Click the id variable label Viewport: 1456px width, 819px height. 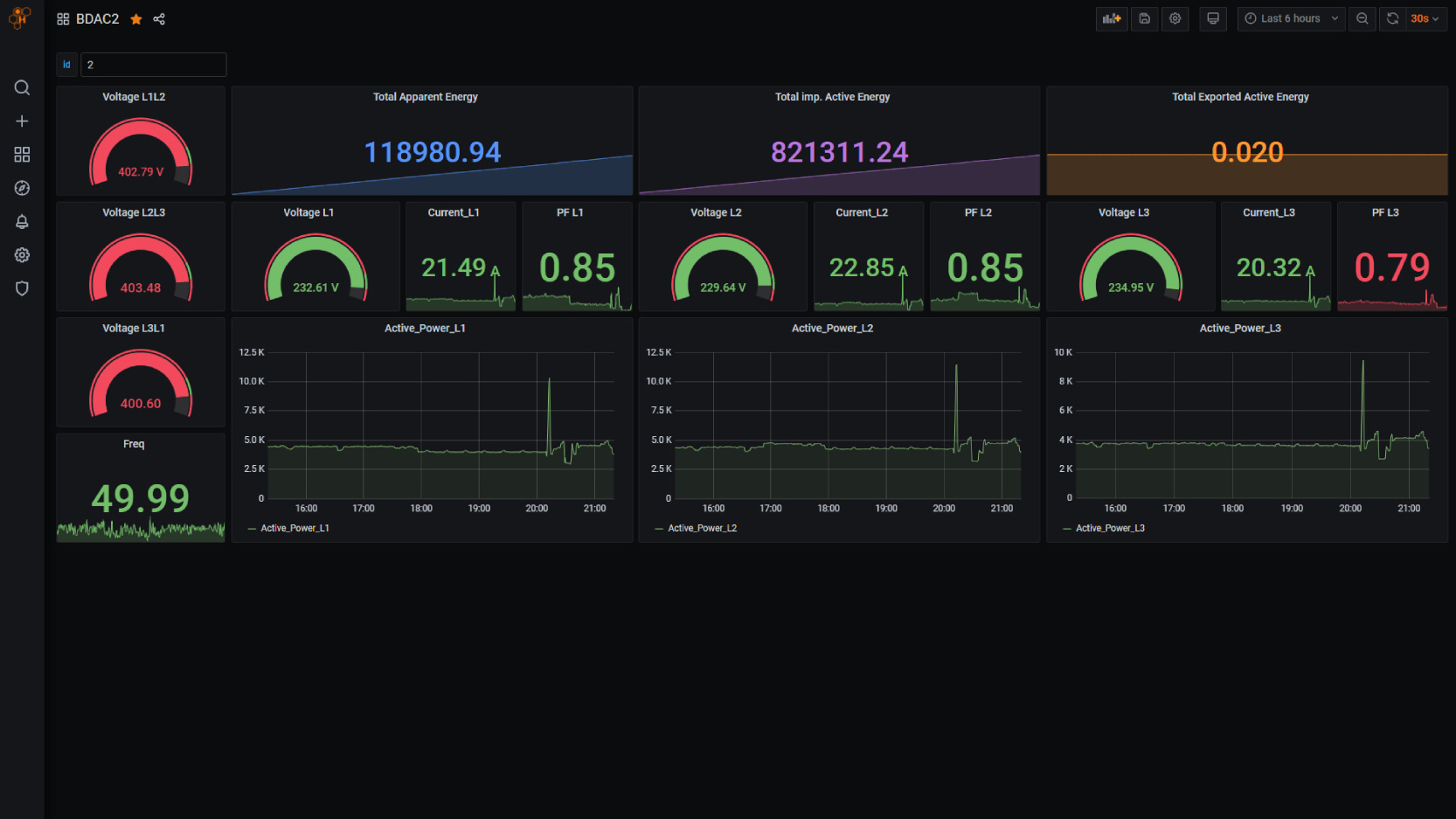pyautogui.click(x=66, y=65)
